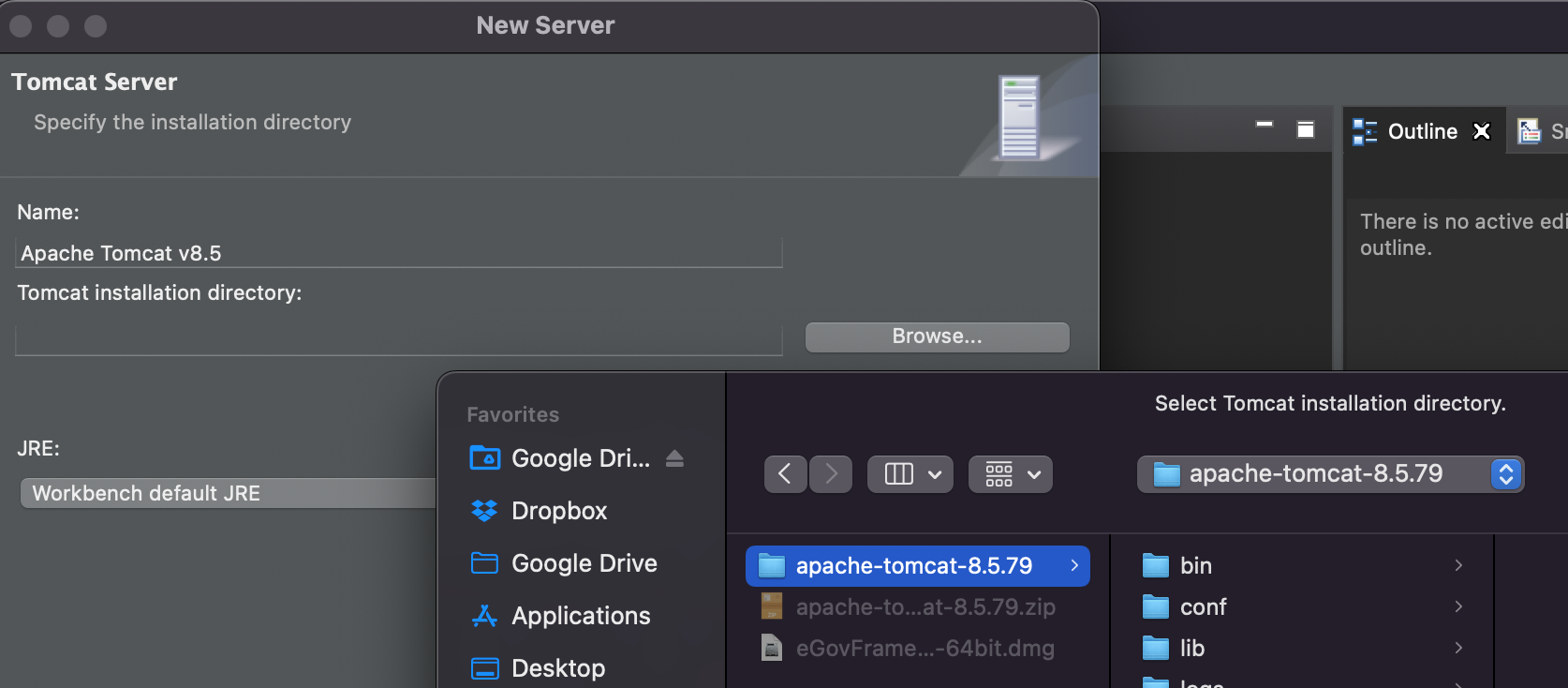Open the Workbench default JRE dropdown
The image size is (1568, 688).
229,493
